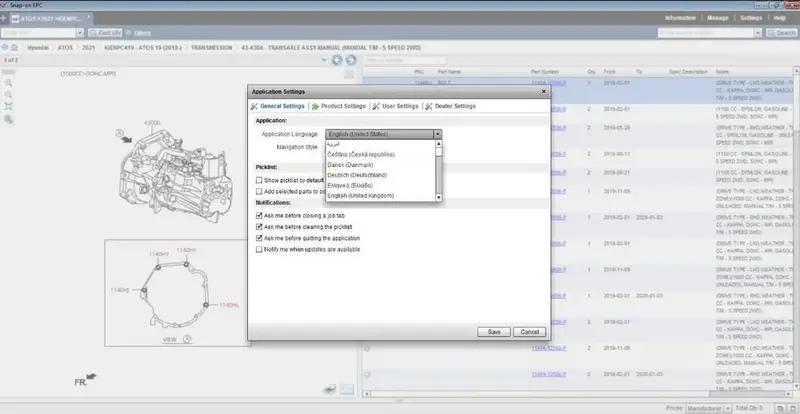Image resolution: width=800 pixels, height=414 pixels.
Task: Click the User Settings wrench icon
Action: coord(376,106)
